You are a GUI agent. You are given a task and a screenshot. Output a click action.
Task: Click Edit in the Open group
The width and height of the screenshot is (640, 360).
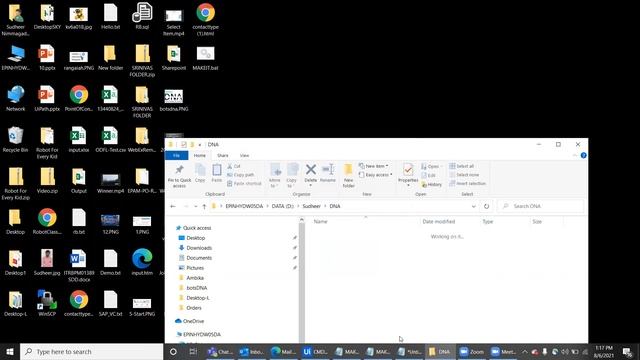[429, 175]
